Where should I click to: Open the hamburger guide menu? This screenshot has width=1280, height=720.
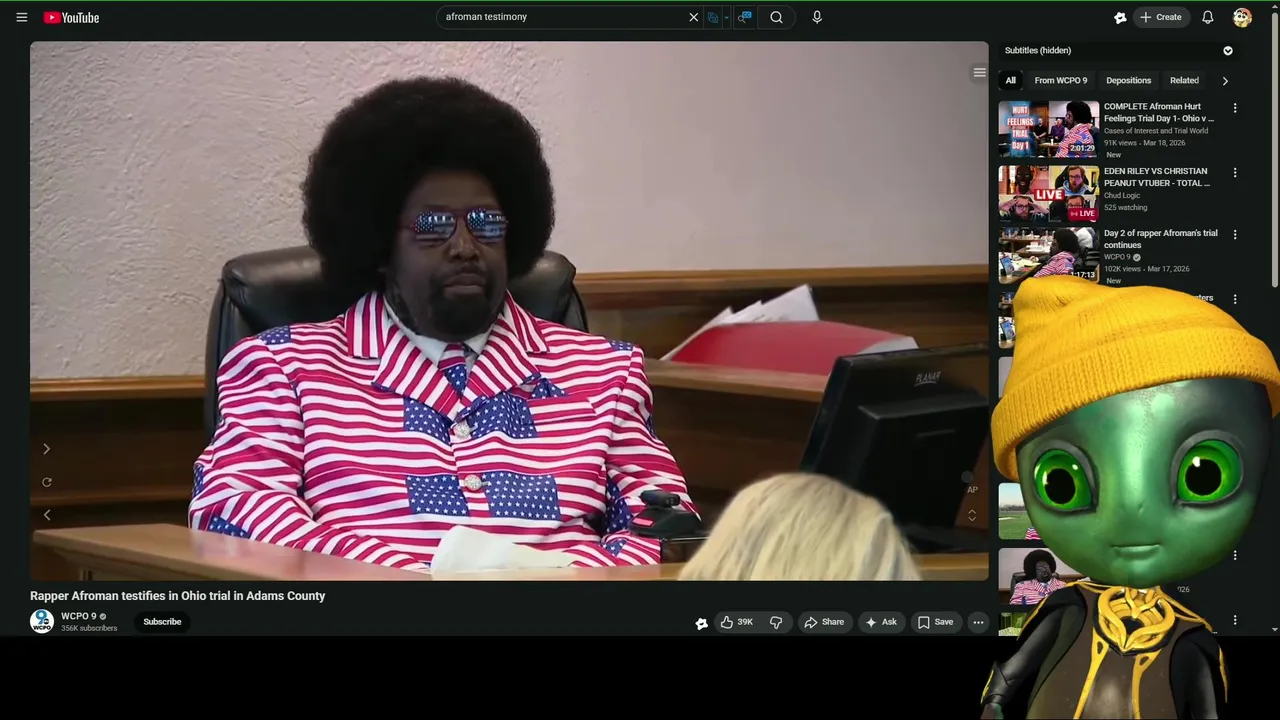pyautogui.click(x=21, y=17)
